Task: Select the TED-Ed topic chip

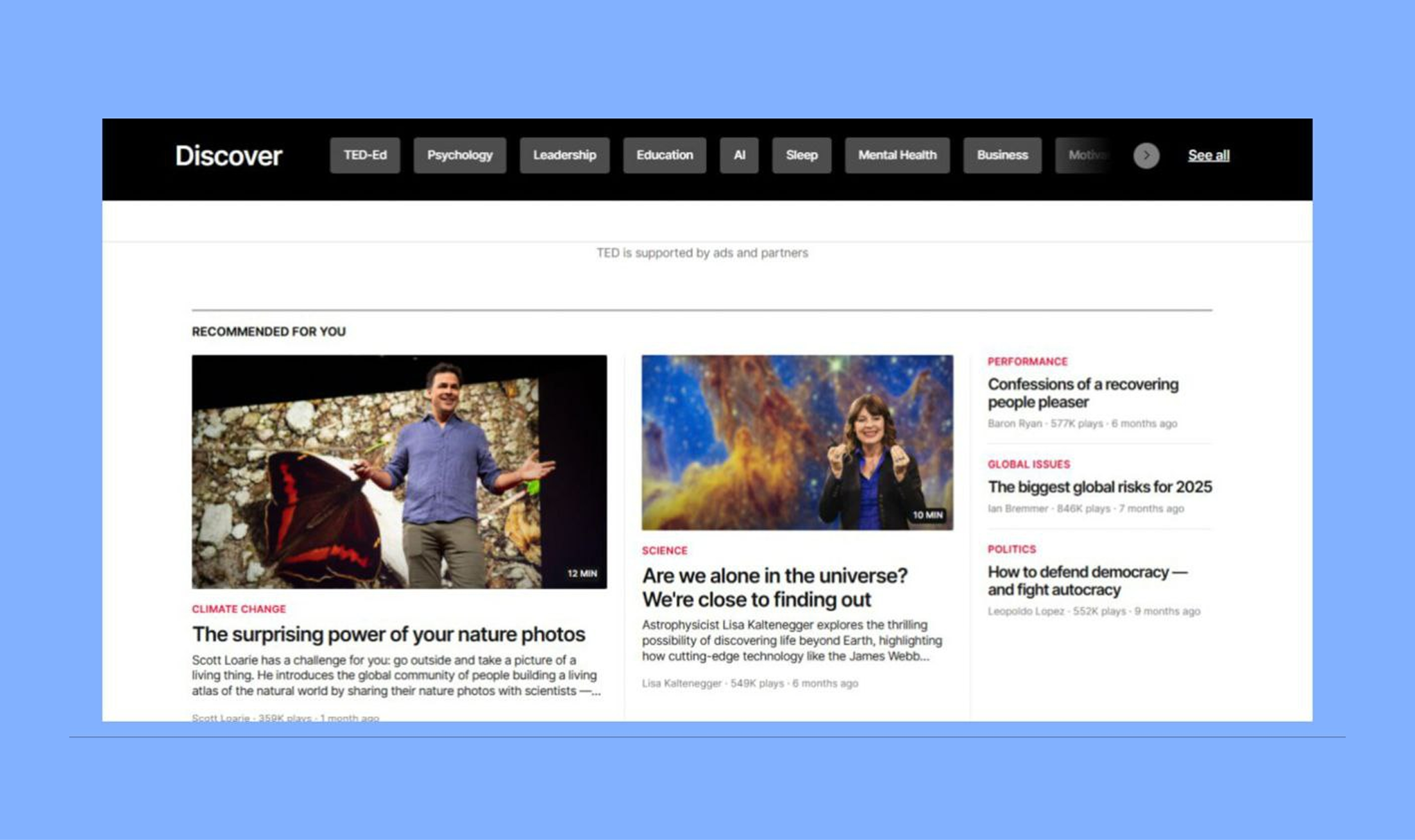Action: (x=364, y=156)
